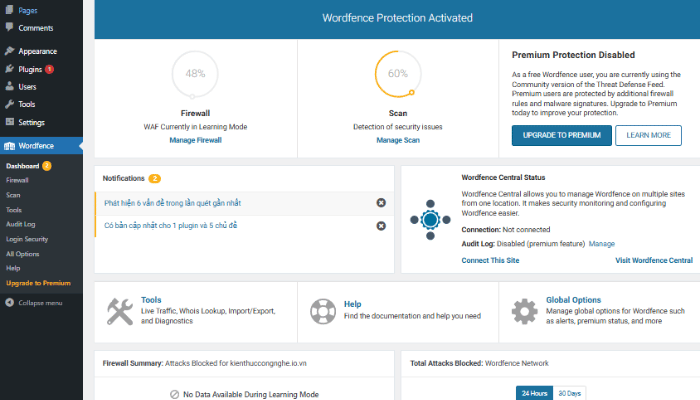The height and width of the screenshot is (400, 700).
Task: Click 'Connection: Not connected' status text
Action: click(506, 229)
